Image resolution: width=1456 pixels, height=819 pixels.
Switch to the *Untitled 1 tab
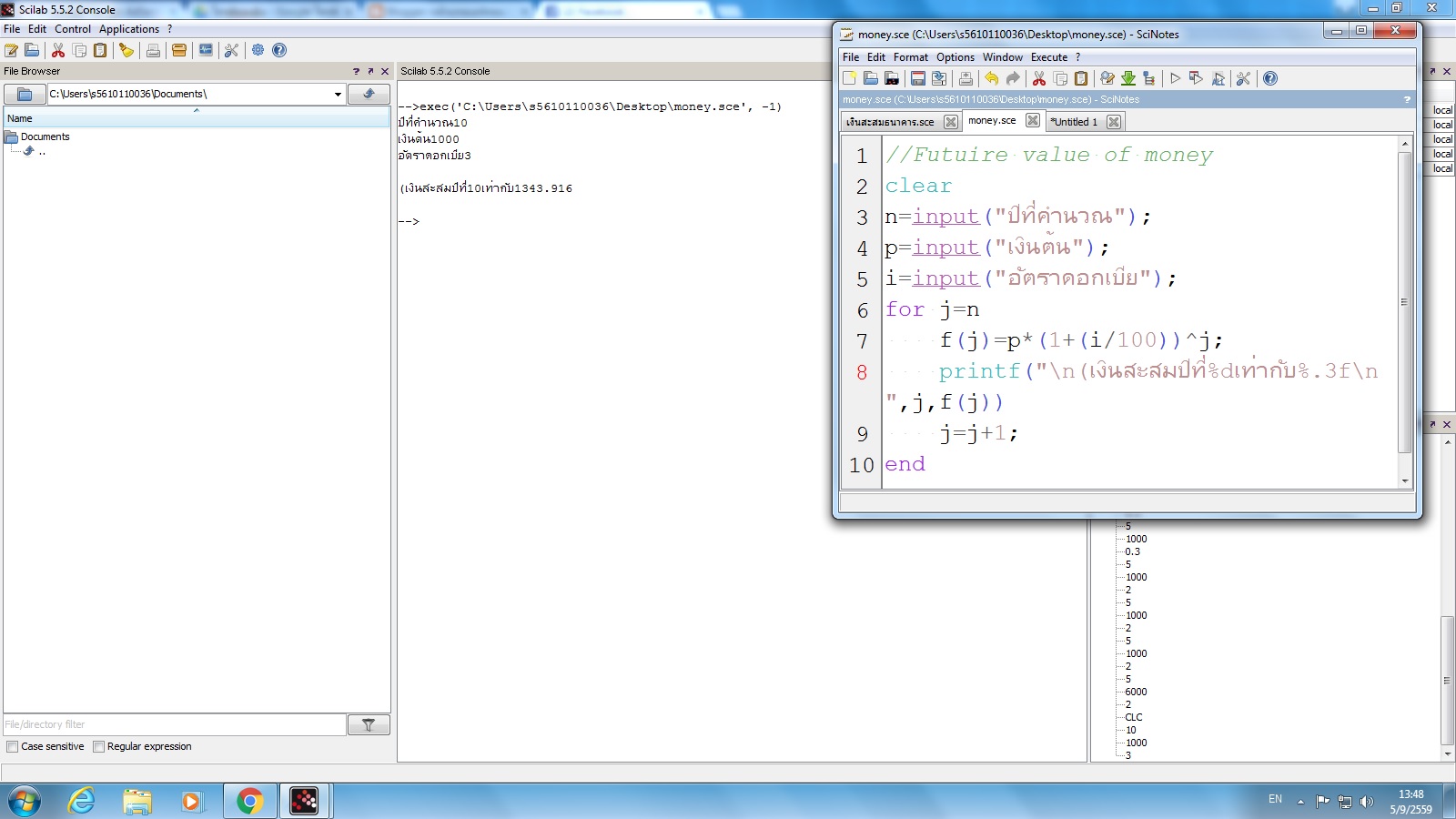pos(1074,122)
